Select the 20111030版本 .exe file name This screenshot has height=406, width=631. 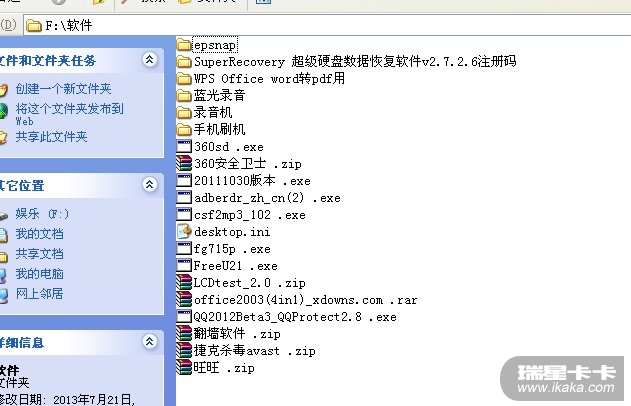click(252, 180)
